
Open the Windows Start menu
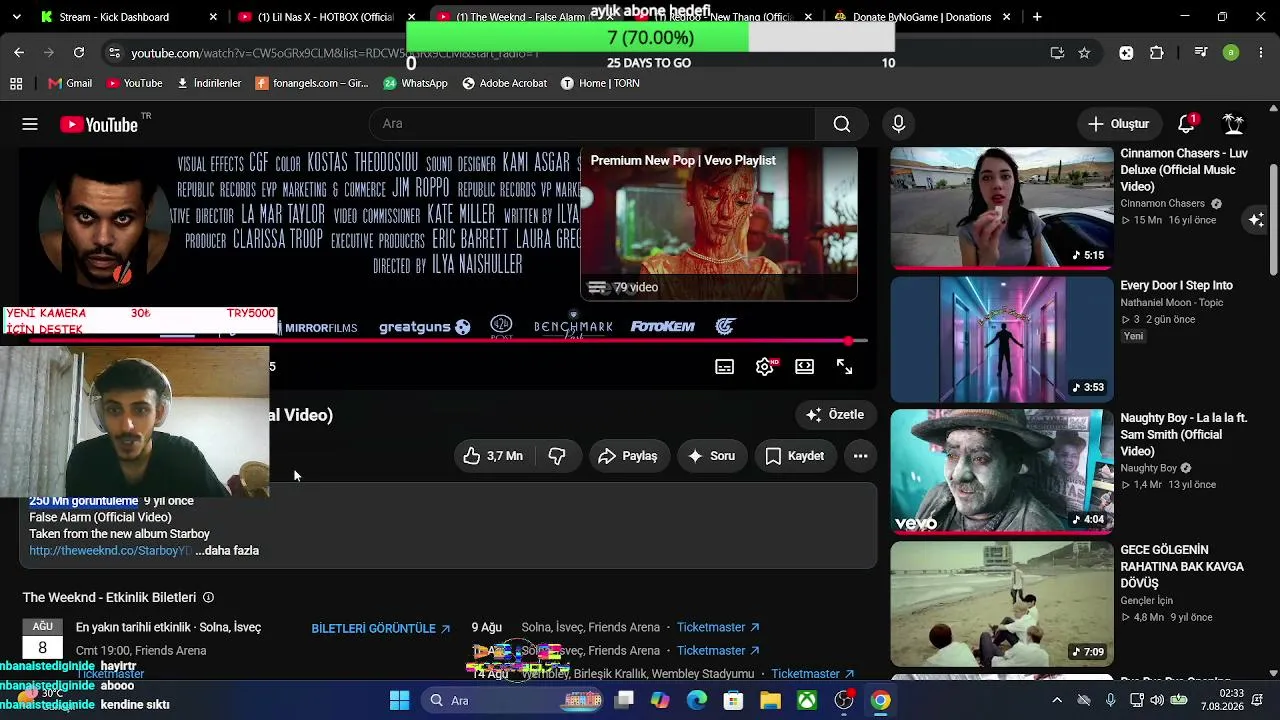point(399,701)
